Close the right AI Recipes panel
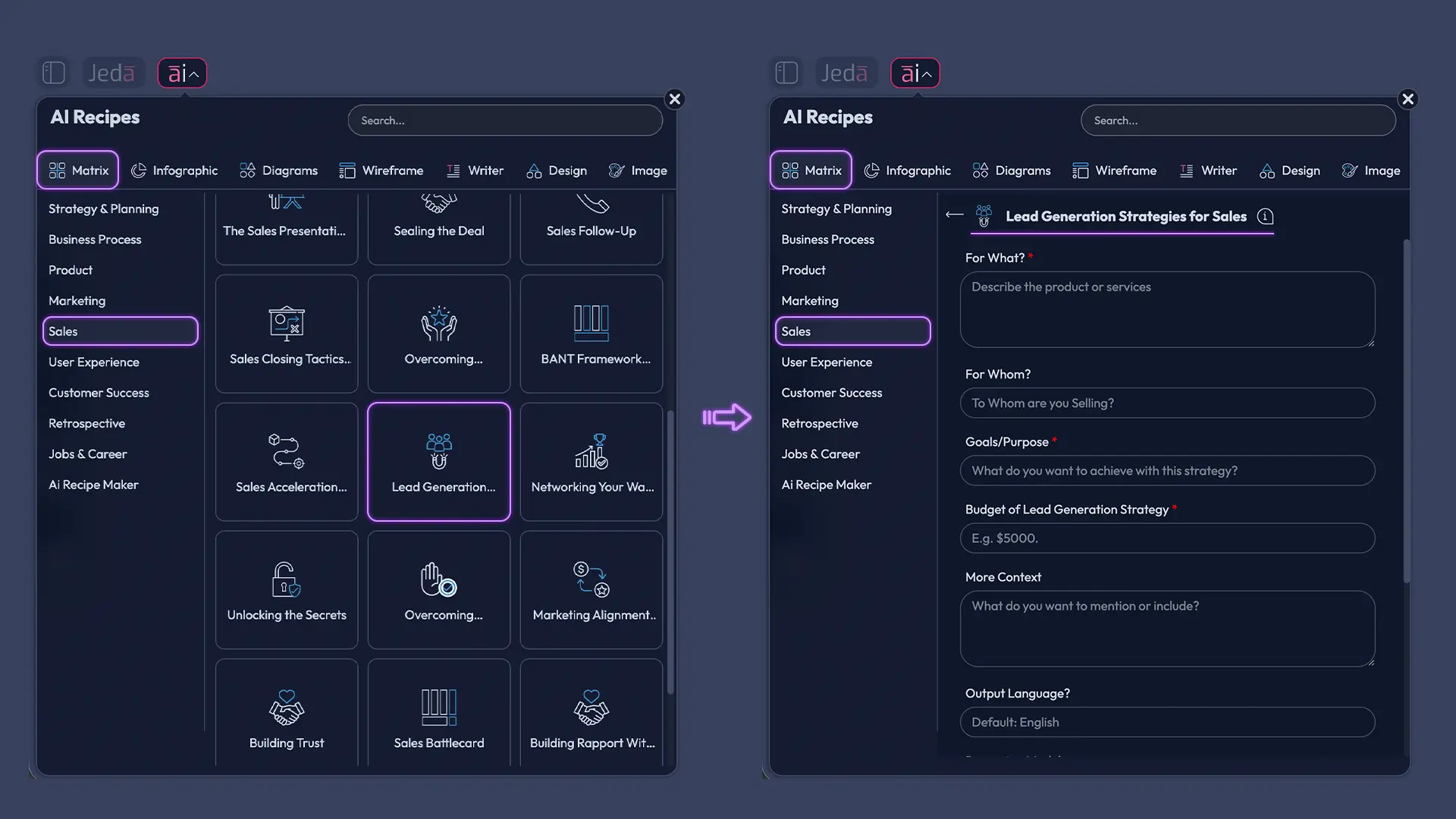1456x819 pixels. [1408, 99]
